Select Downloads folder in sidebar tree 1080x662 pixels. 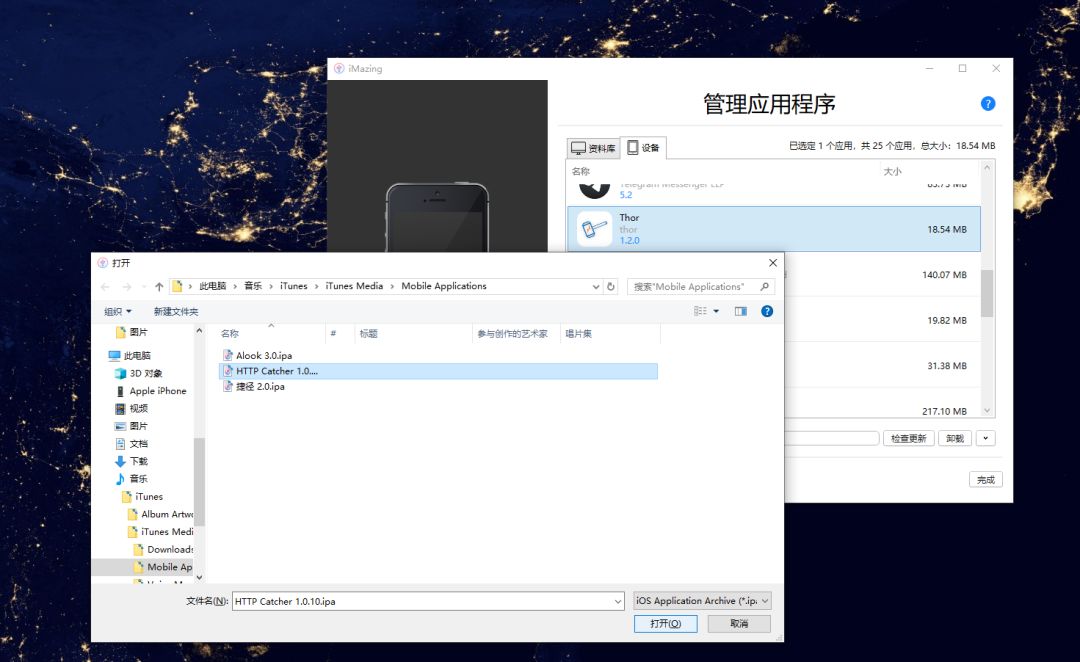(163, 550)
